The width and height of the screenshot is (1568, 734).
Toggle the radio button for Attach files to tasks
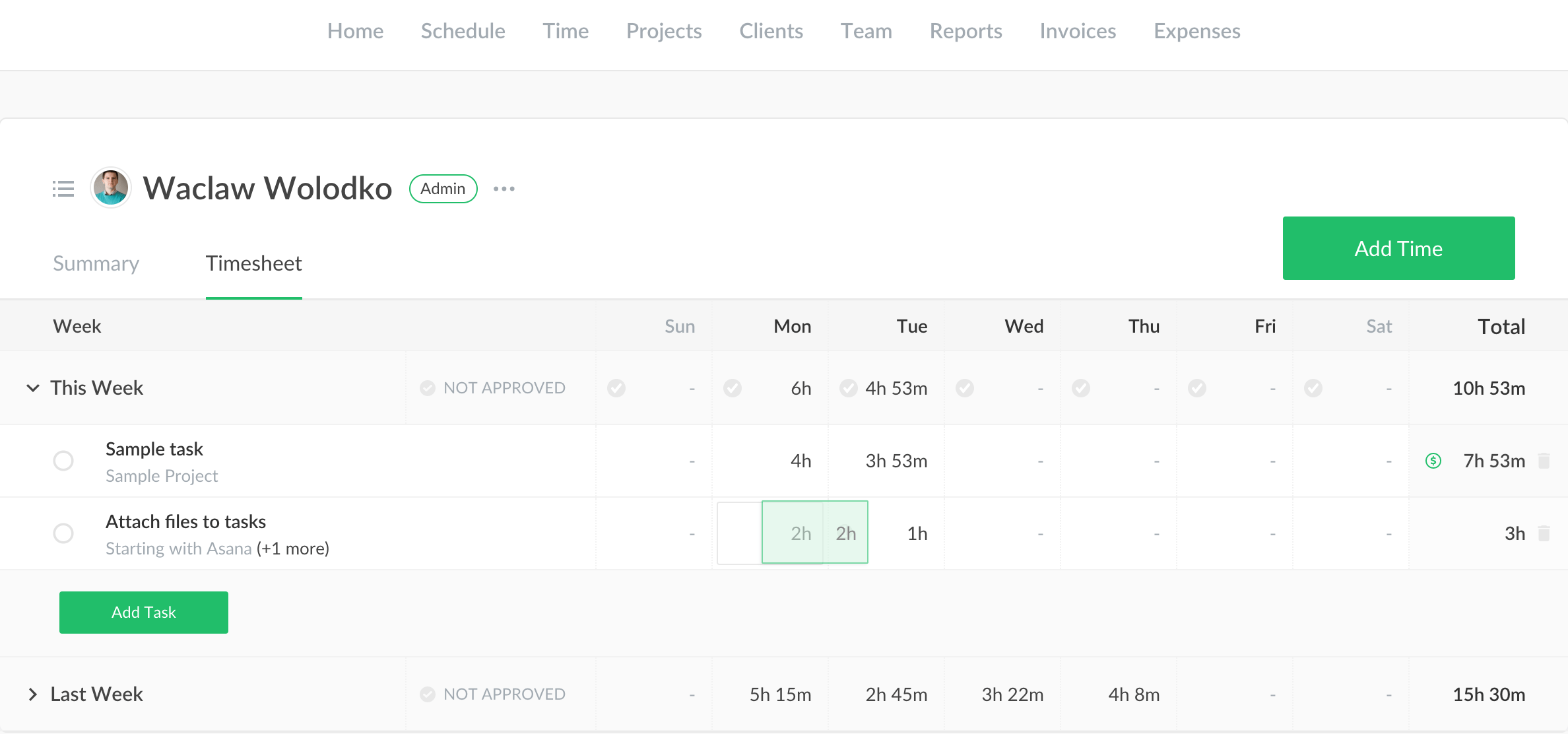click(x=63, y=532)
